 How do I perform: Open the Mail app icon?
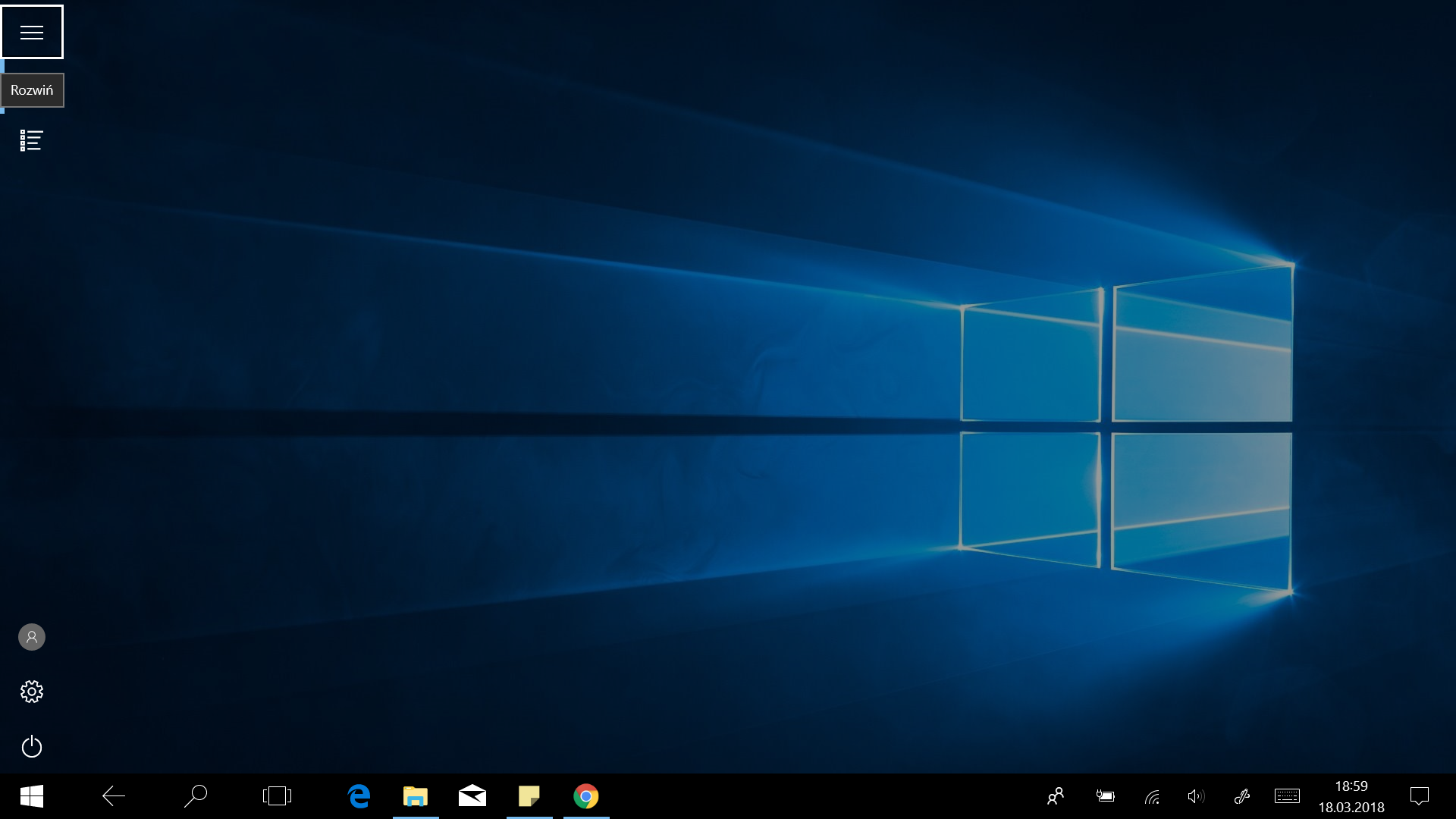point(472,796)
